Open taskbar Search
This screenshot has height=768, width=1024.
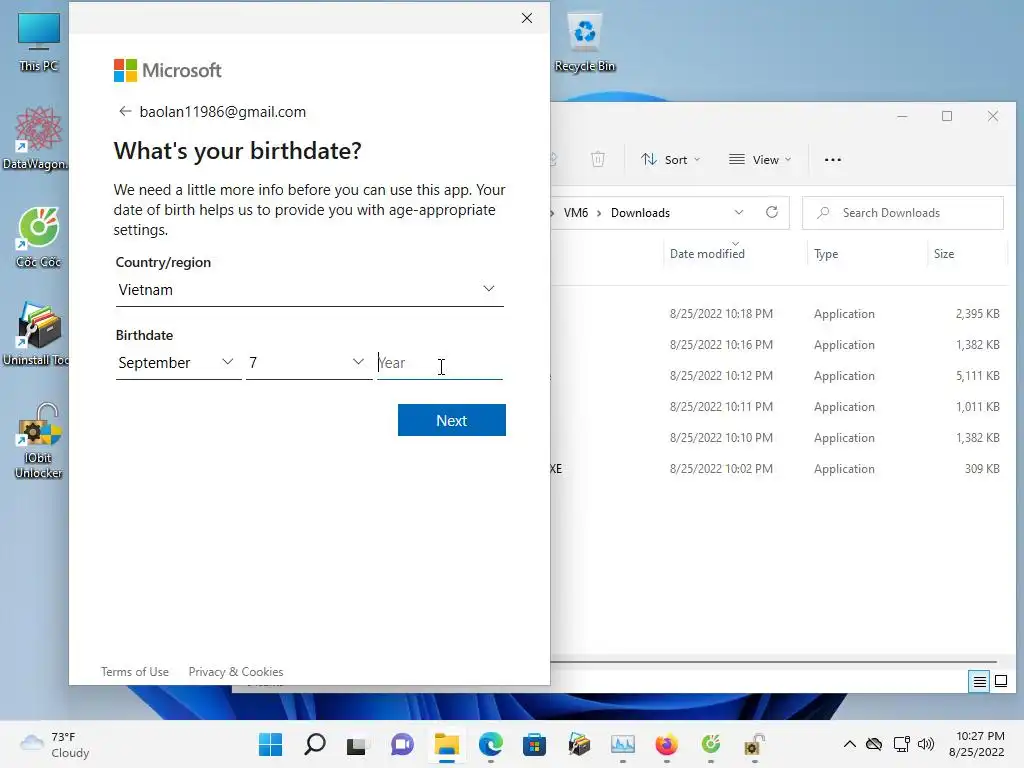(315, 744)
